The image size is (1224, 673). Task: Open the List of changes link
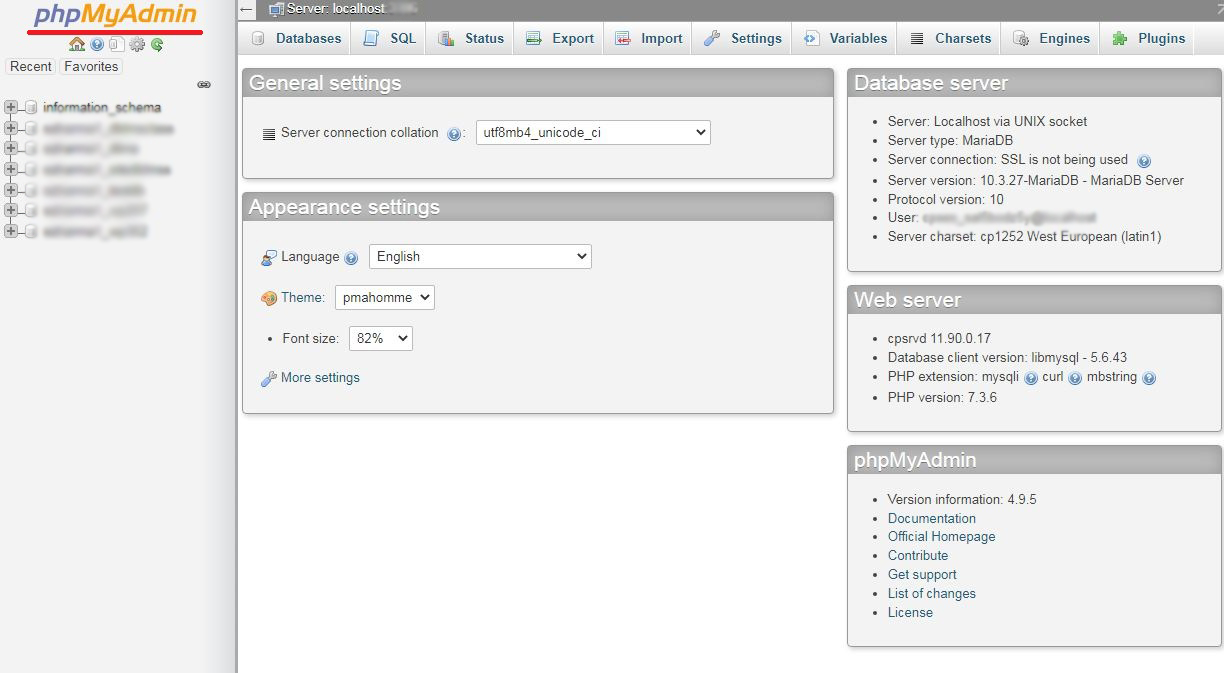click(x=932, y=594)
